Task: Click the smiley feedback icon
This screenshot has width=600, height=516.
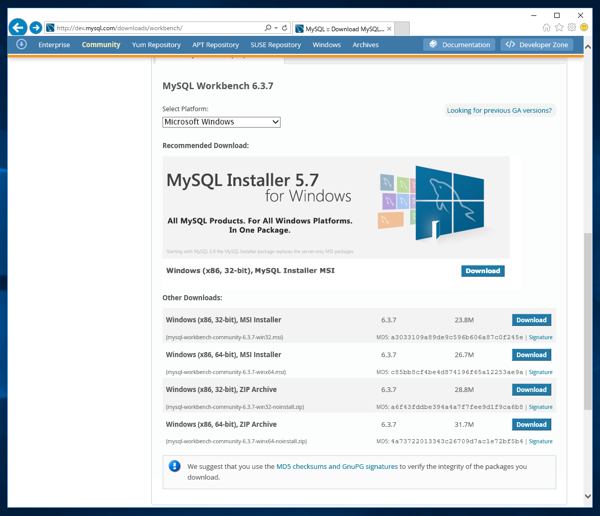Action: [x=584, y=27]
